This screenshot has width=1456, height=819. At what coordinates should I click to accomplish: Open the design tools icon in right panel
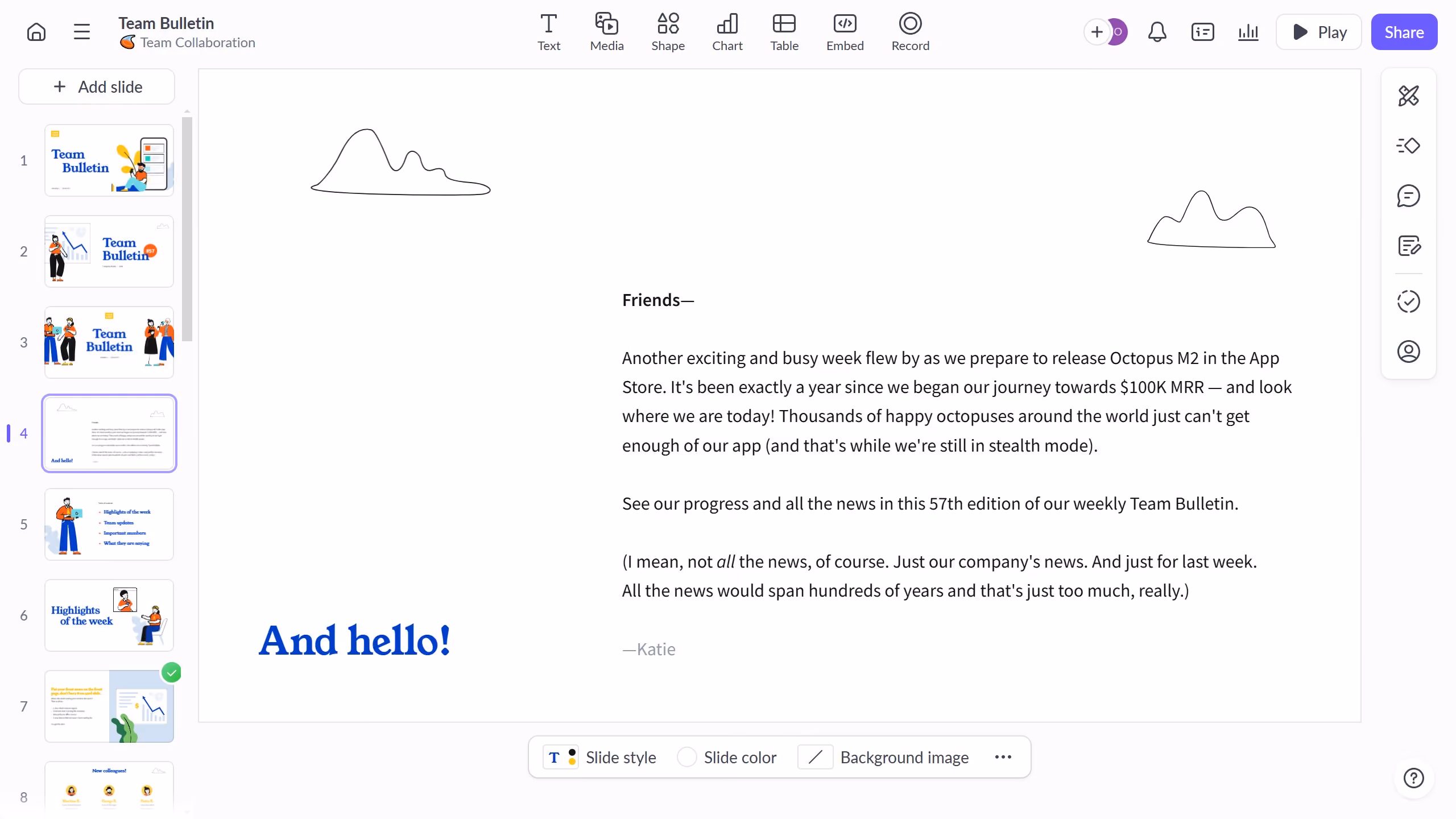tap(1408, 96)
